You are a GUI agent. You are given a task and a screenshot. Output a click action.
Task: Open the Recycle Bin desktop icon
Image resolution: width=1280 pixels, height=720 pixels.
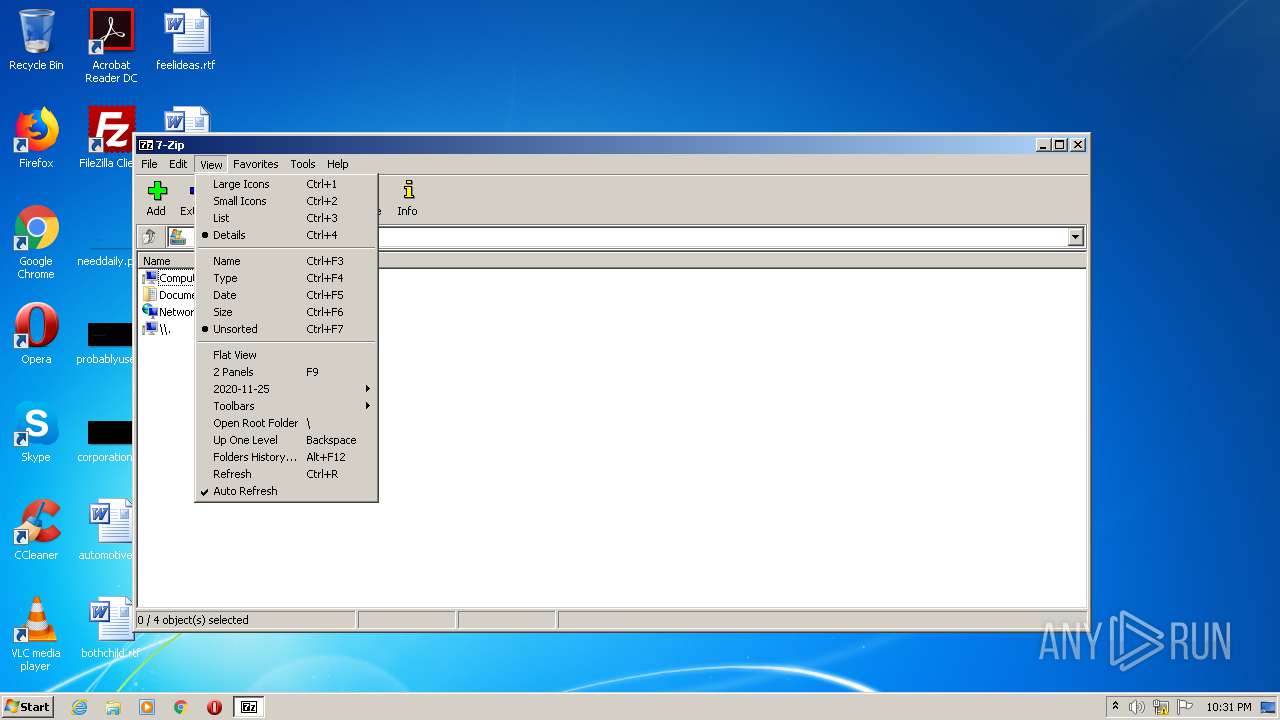tap(36, 40)
